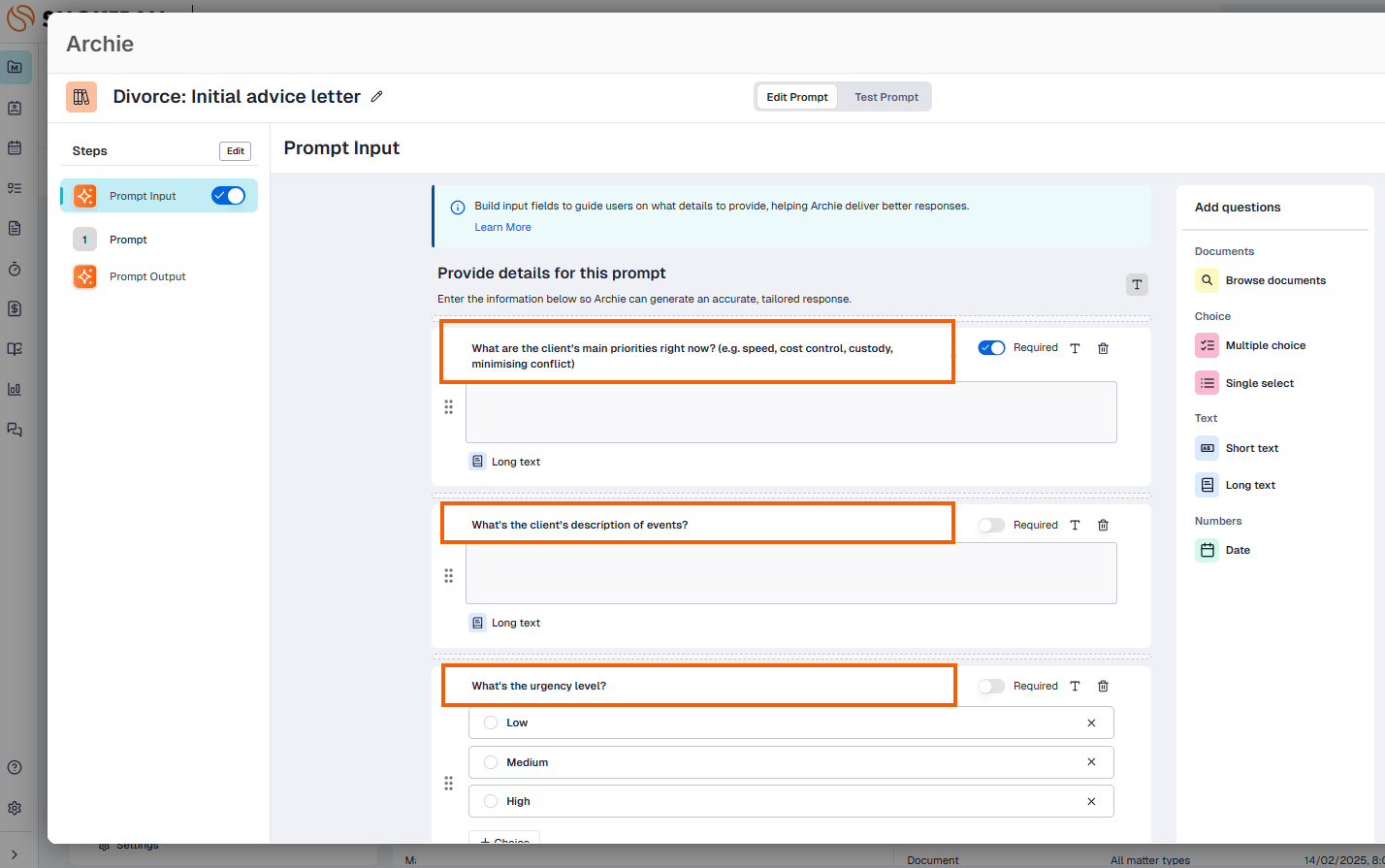The height and width of the screenshot is (868, 1385).
Task: Add a Single select question
Action: tap(1259, 383)
